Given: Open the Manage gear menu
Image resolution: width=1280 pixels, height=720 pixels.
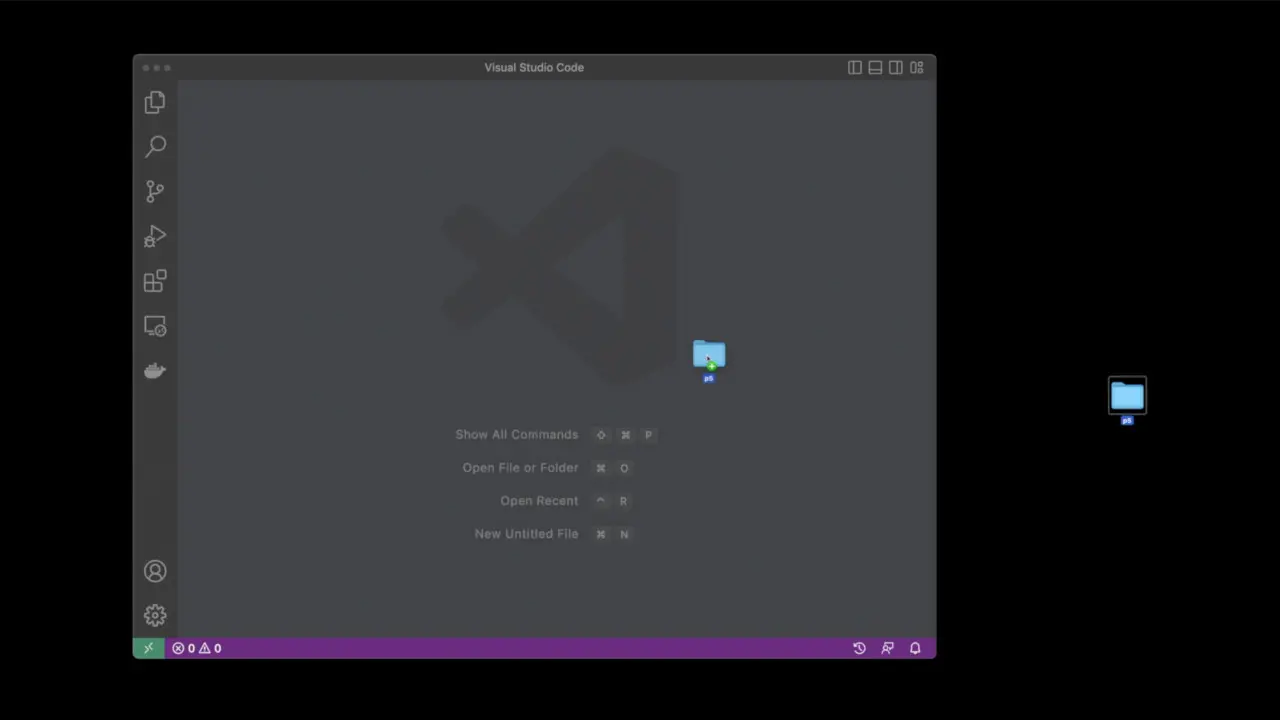Looking at the screenshot, I should [155, 616].
